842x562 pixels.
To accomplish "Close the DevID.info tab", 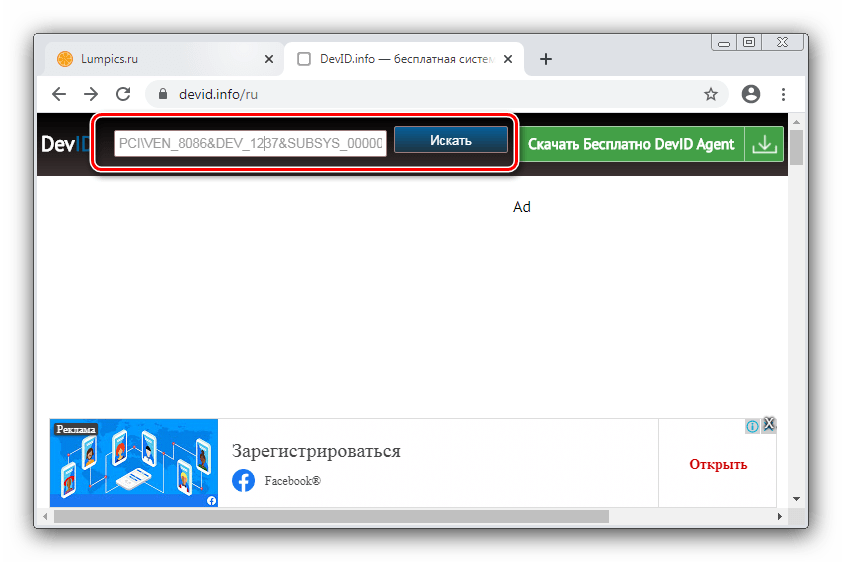I will point(507,59).
